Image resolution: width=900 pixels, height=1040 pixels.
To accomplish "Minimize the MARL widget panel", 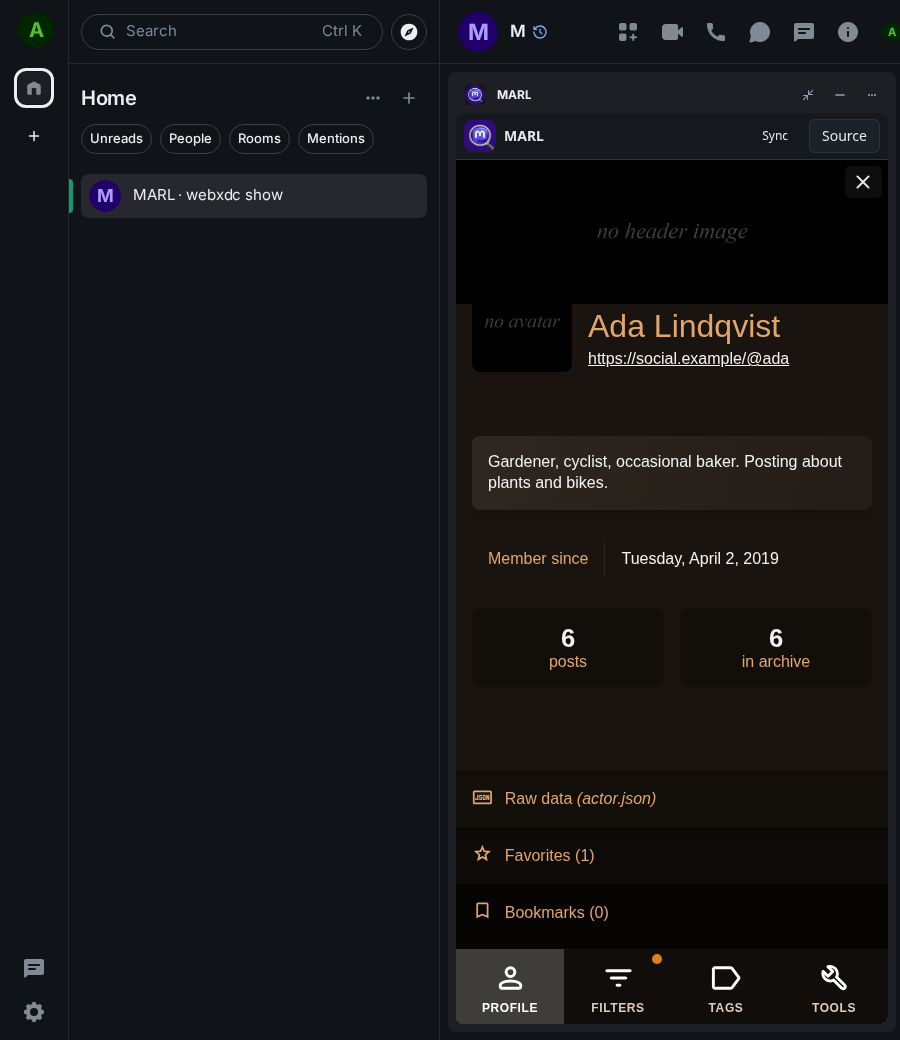I will pos(840,95).
